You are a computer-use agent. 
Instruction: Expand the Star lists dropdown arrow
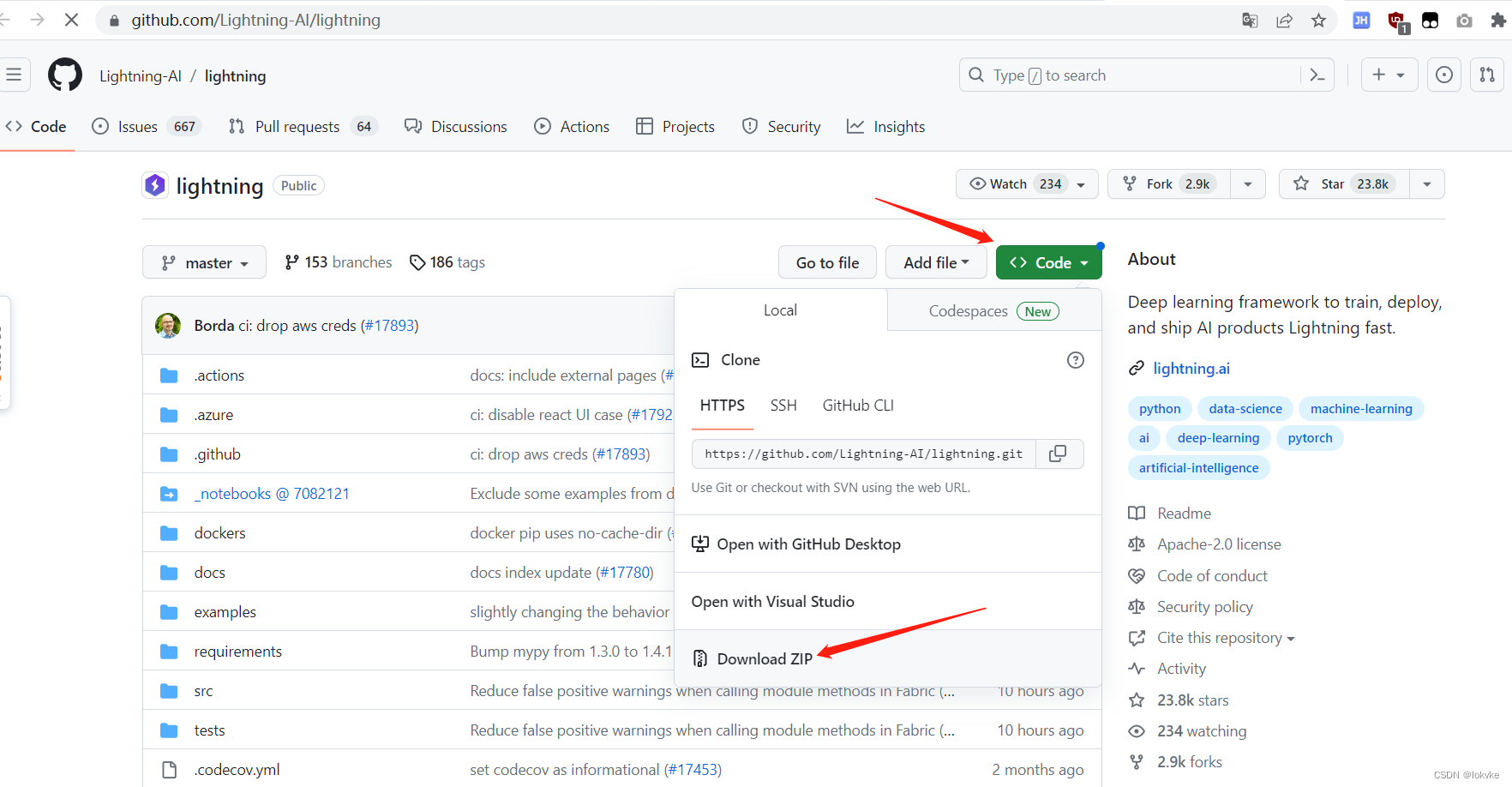1427,184
